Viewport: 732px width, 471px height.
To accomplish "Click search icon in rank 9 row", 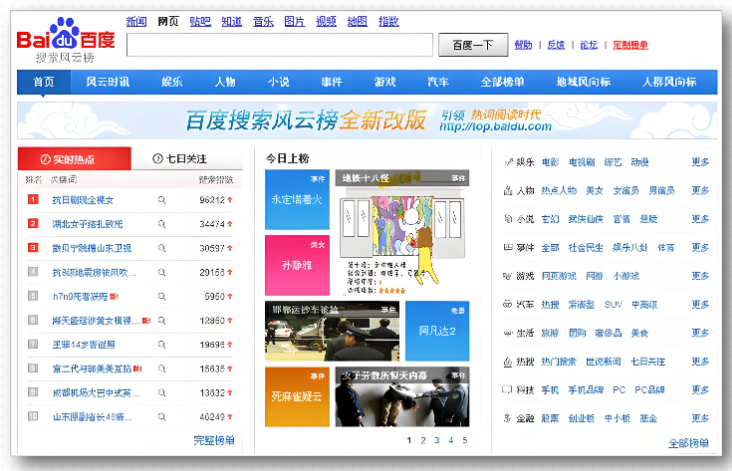I will (x=162, y=393).
